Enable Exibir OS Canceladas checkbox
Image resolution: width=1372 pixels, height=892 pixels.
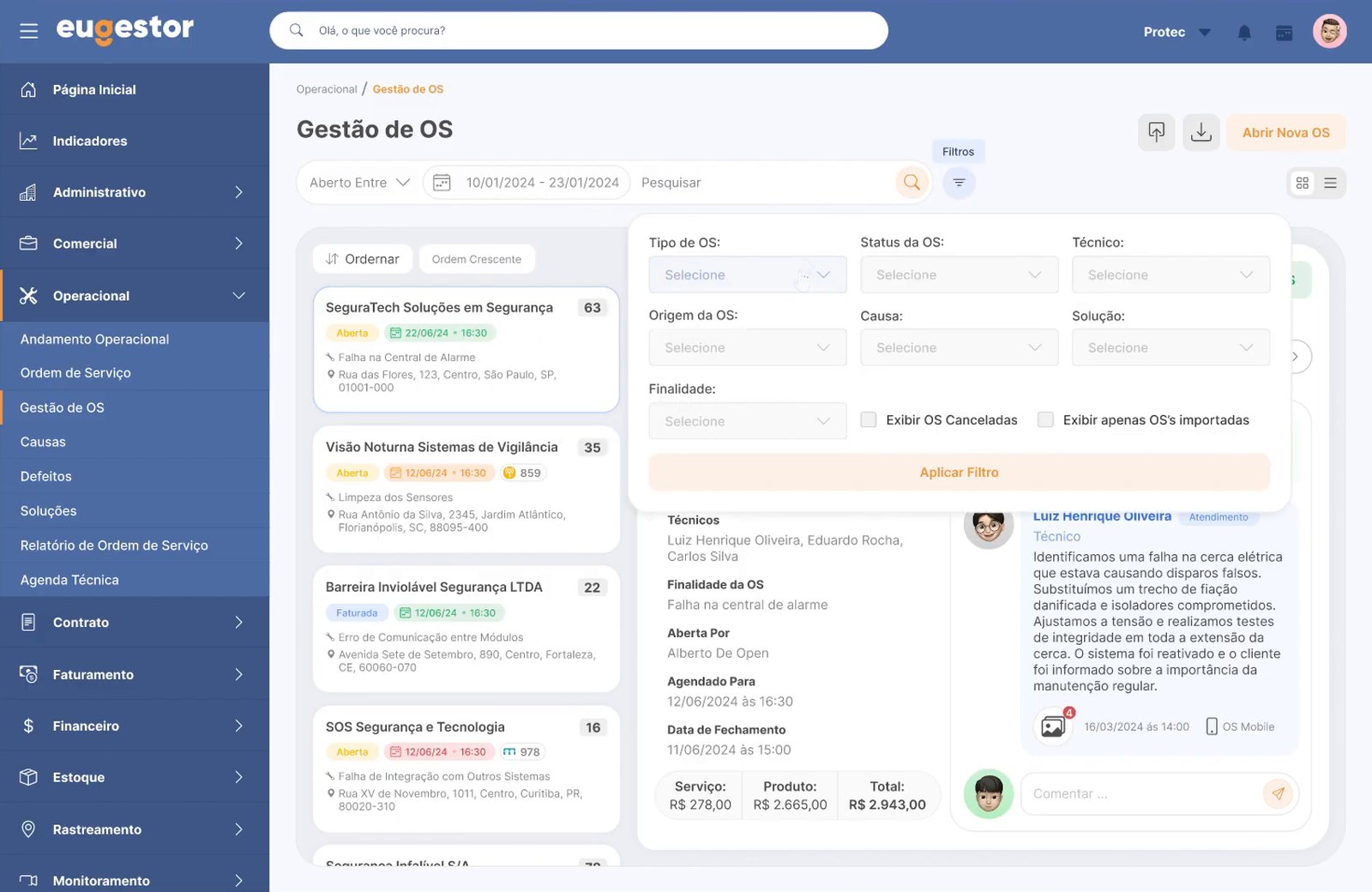click(869, 419)
